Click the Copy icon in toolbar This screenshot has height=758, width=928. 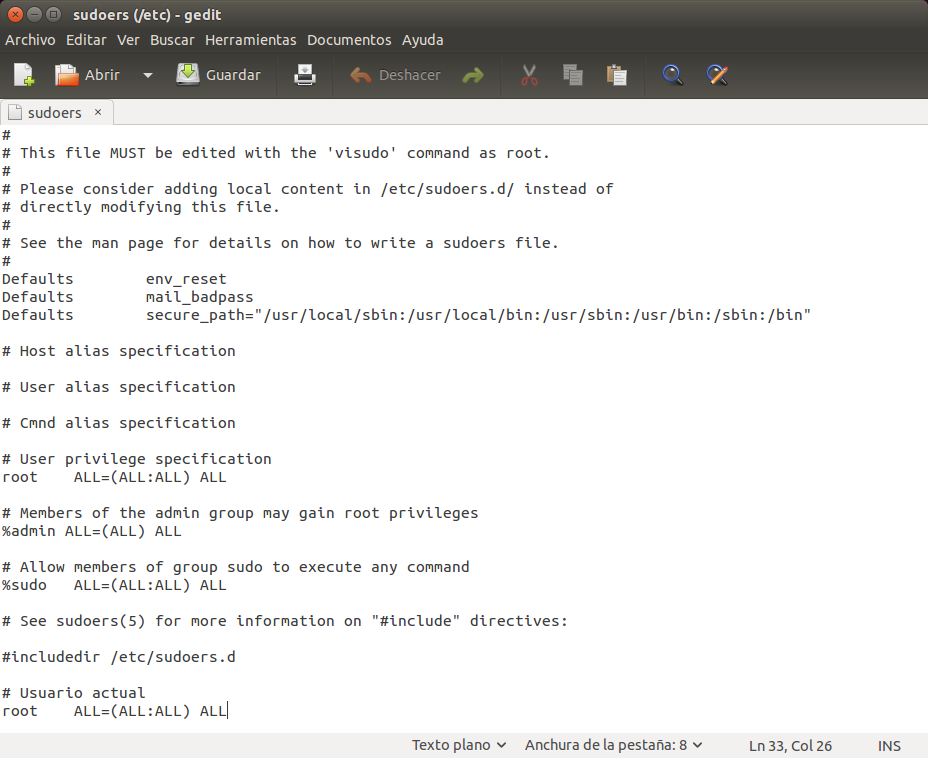573,75
